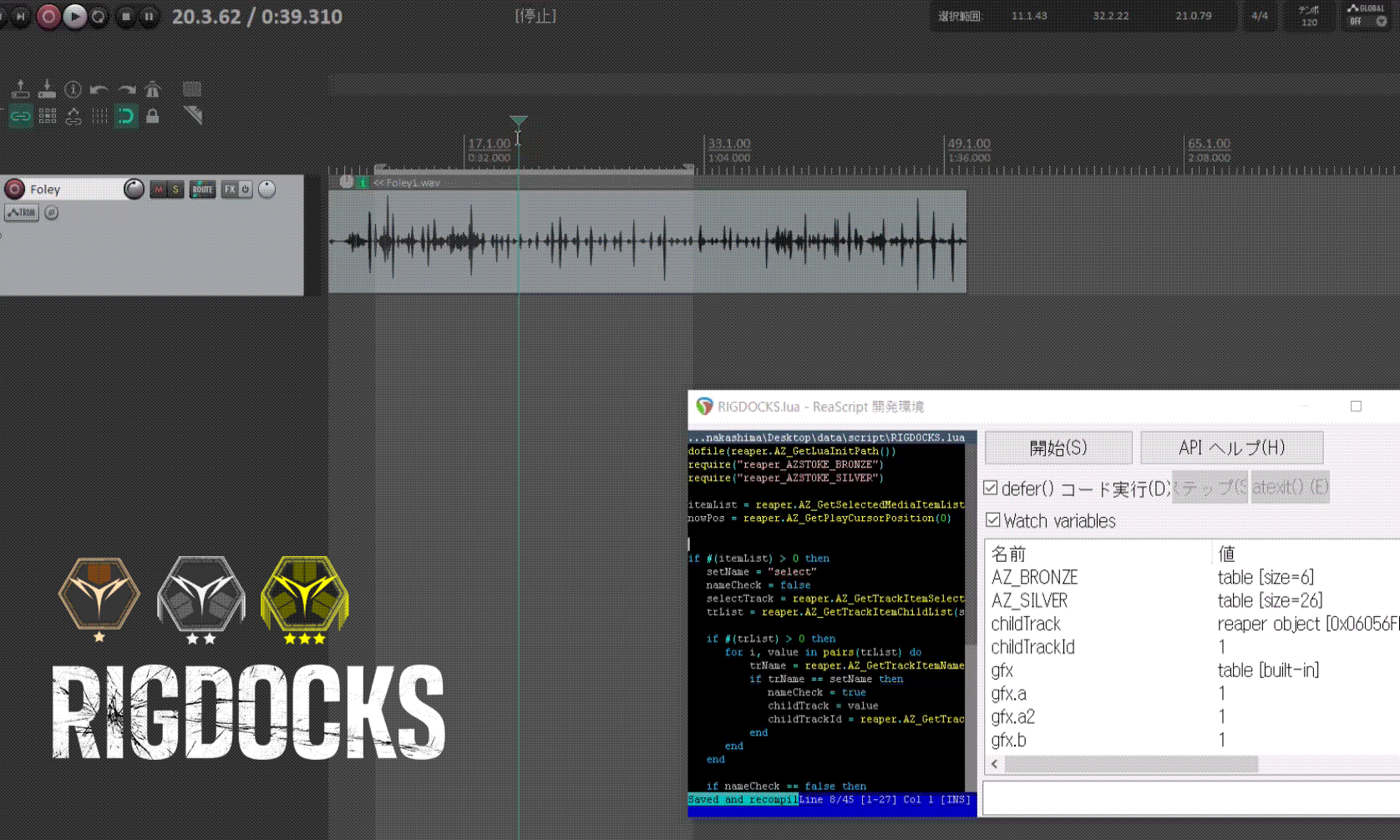Viewport: 1400px width, 840px height.
Task: Open the Foley track TRIM automation mode
Action: click(x=22, y=213)
